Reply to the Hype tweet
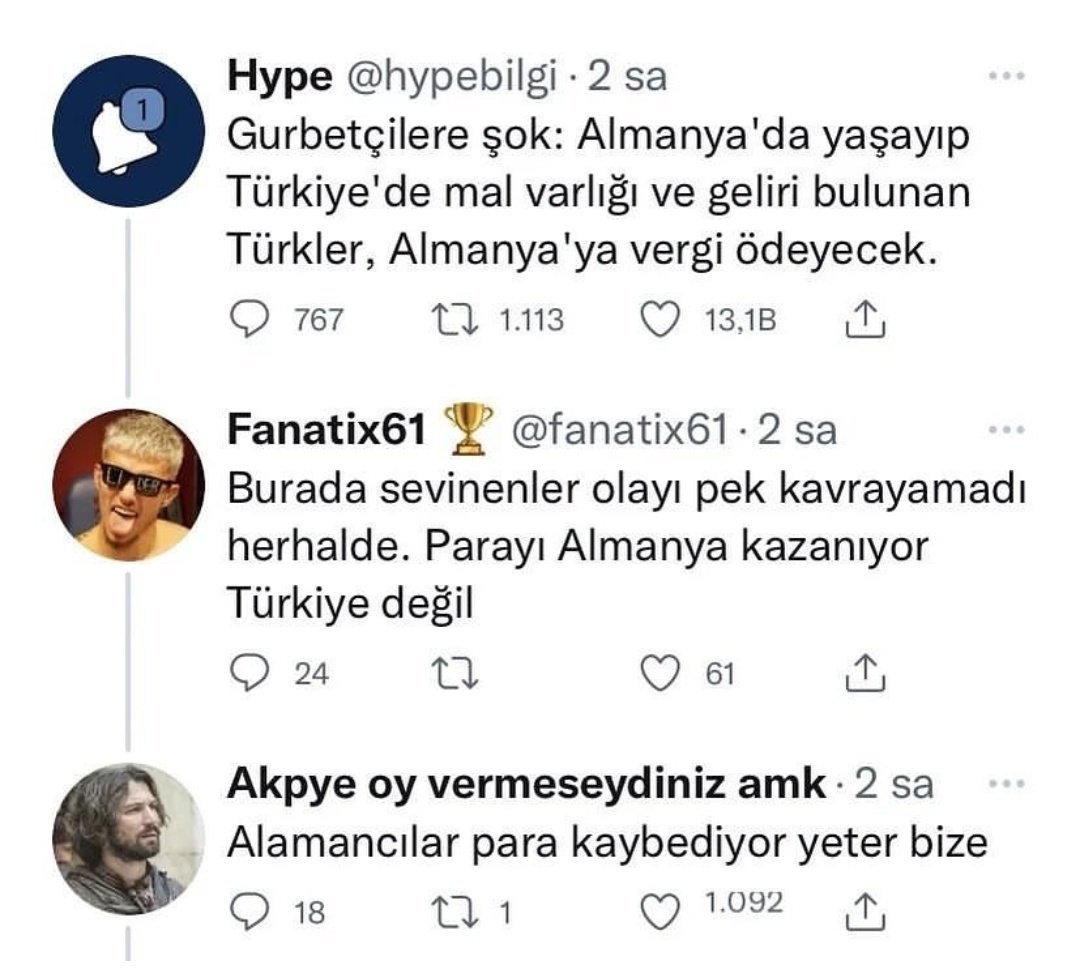 [x=247, y=320]
